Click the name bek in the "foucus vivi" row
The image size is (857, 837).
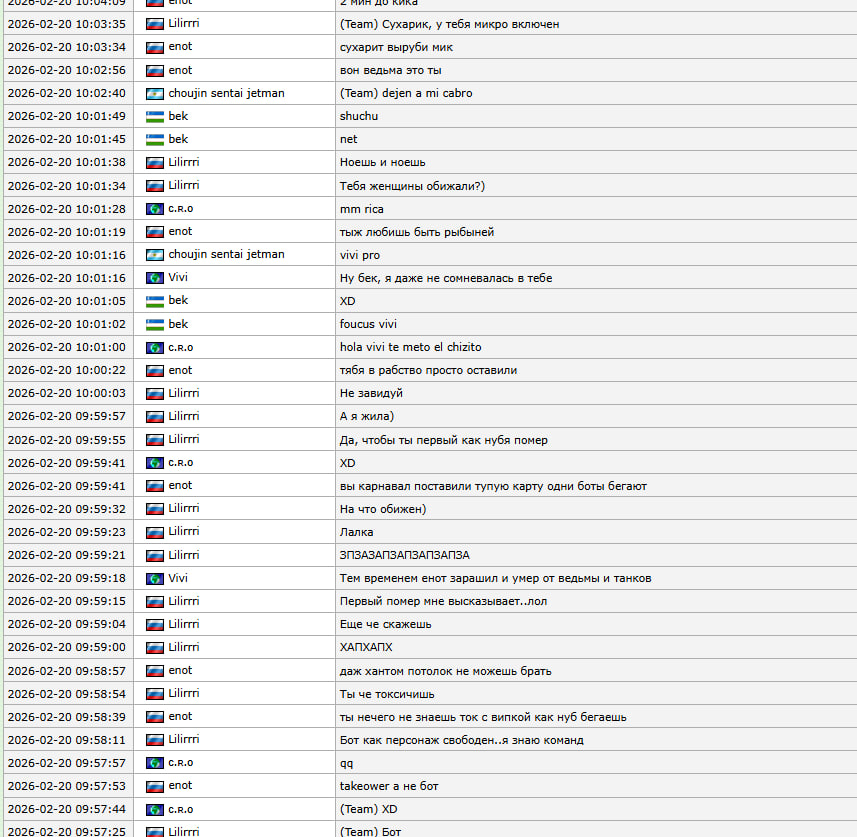pyautogui.click(x=178, y=324)
